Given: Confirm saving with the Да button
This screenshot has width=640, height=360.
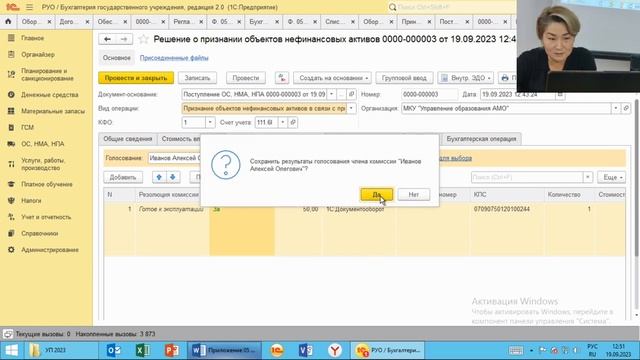Looking at the screenshot, I should coord(376,195).
